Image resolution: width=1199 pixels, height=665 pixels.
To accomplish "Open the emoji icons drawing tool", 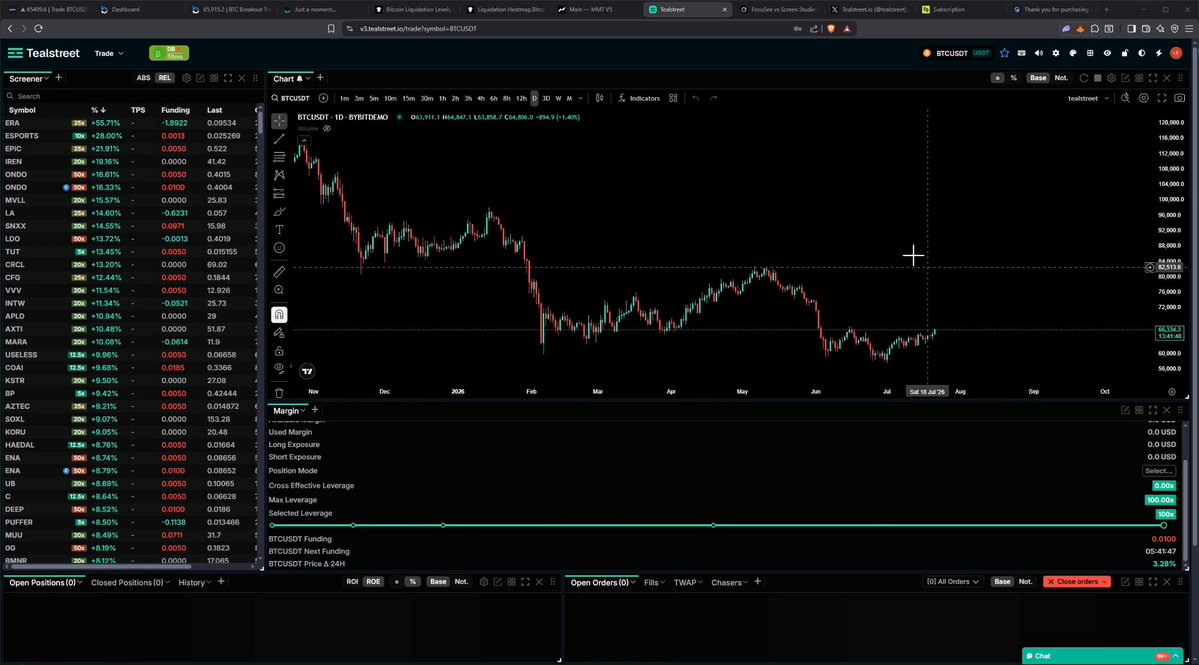I will [x=279, y=248].
